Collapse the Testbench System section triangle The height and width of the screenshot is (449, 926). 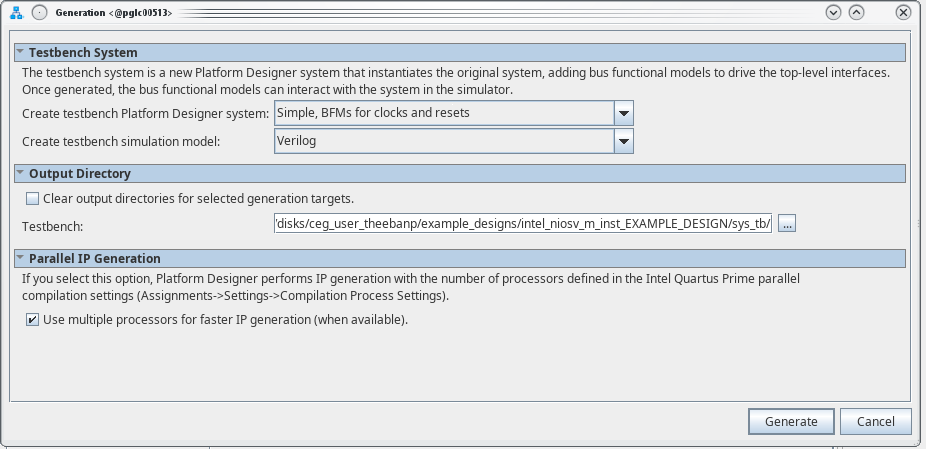[20, 52]
